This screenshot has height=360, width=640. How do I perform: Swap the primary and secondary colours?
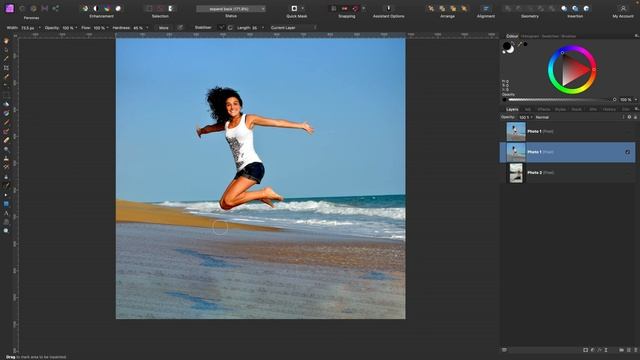513,43
